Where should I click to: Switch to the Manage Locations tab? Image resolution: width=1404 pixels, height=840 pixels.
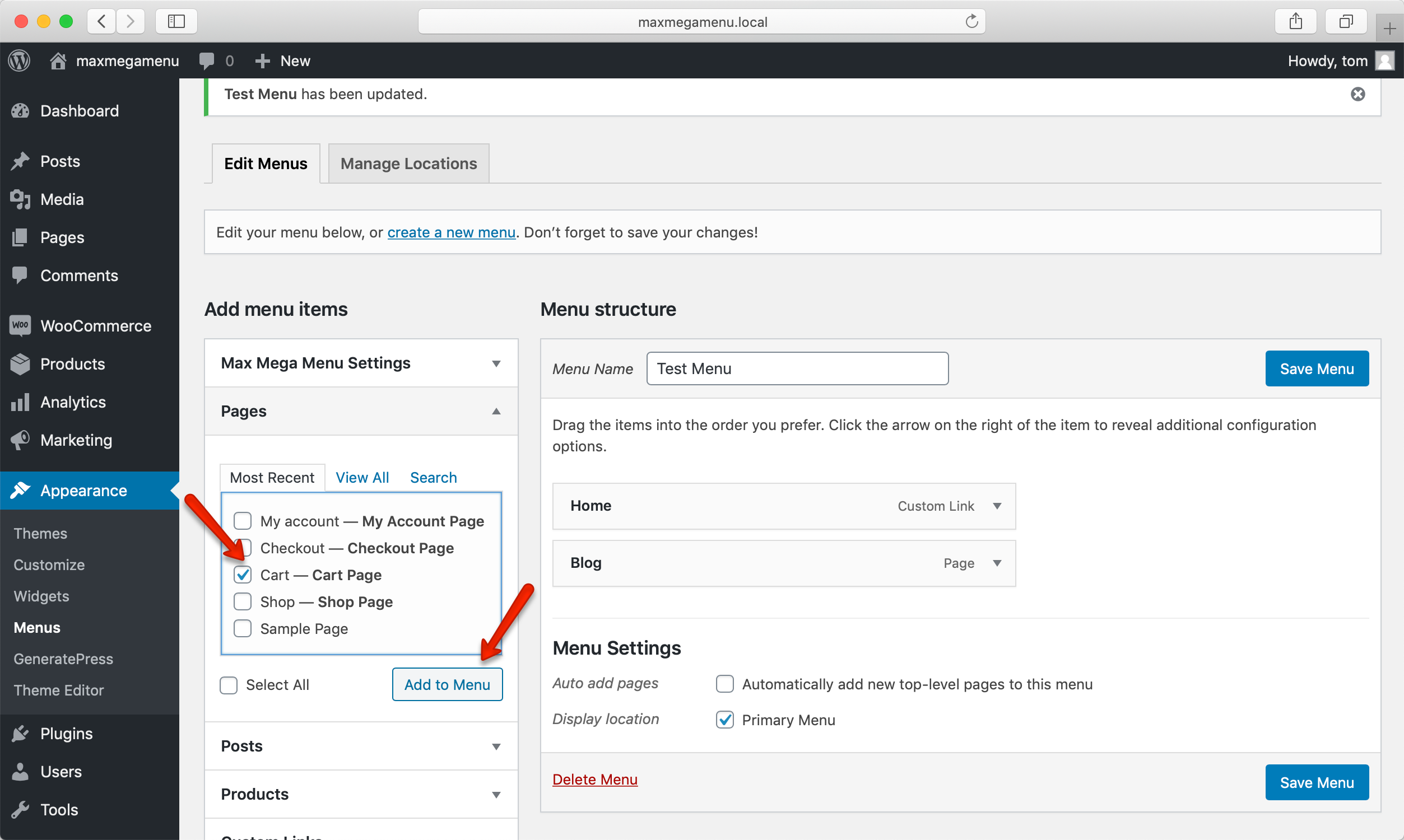point(408,164)
